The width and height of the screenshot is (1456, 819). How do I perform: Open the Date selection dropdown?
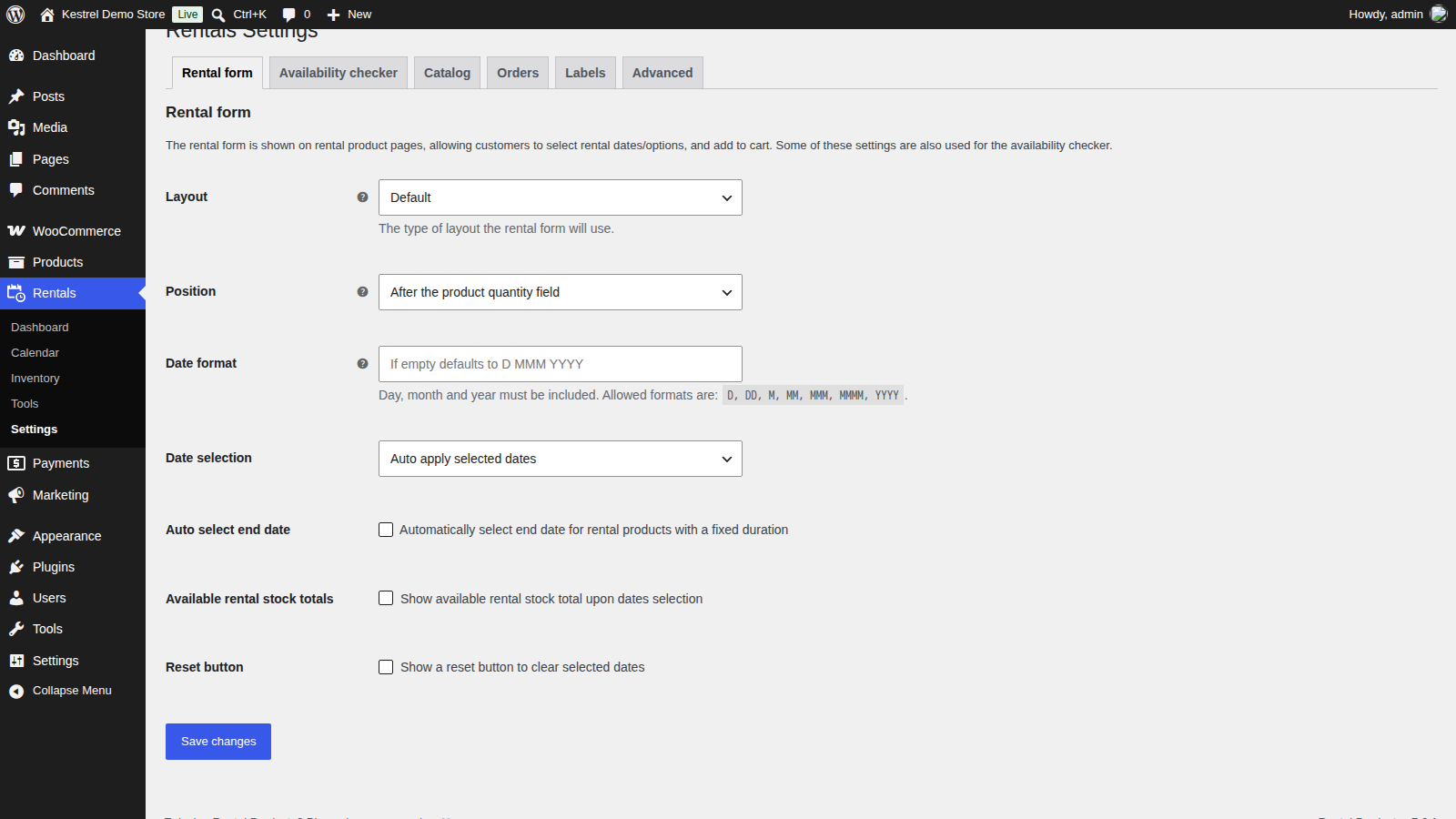click(x=561, y=459)
